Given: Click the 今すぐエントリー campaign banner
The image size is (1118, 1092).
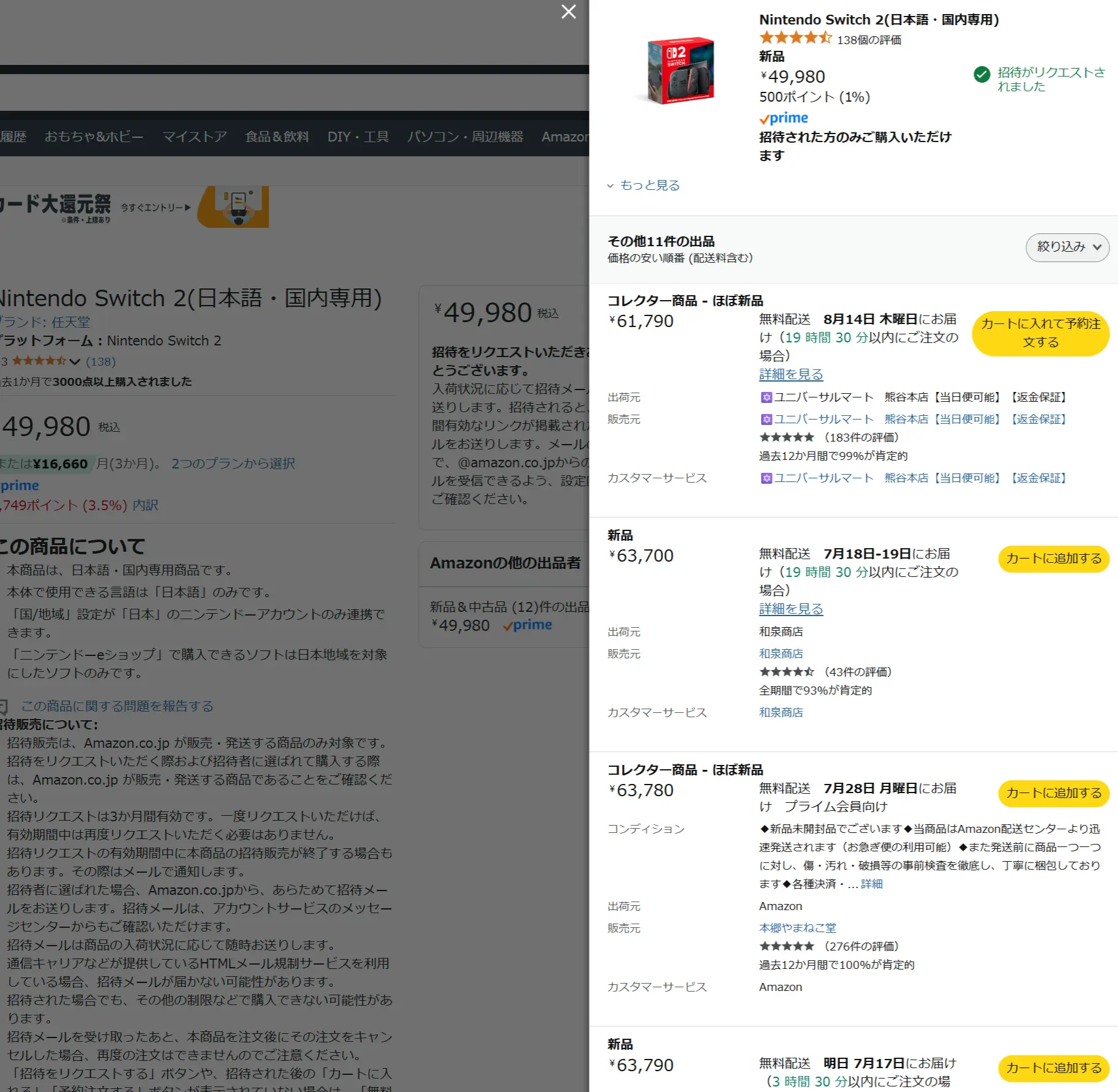Looking at the screenshot, I should tap(134, 207).
